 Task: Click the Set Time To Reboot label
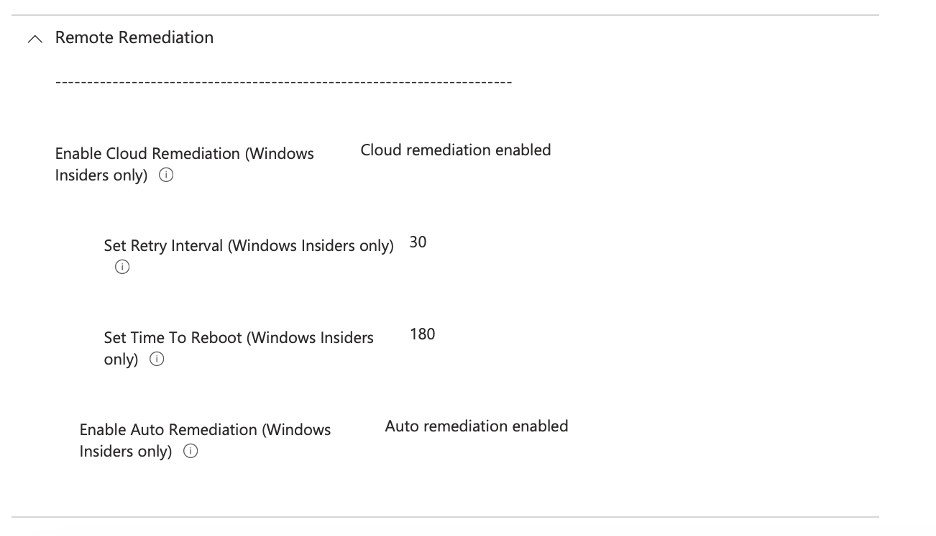[x=239, y=338]
